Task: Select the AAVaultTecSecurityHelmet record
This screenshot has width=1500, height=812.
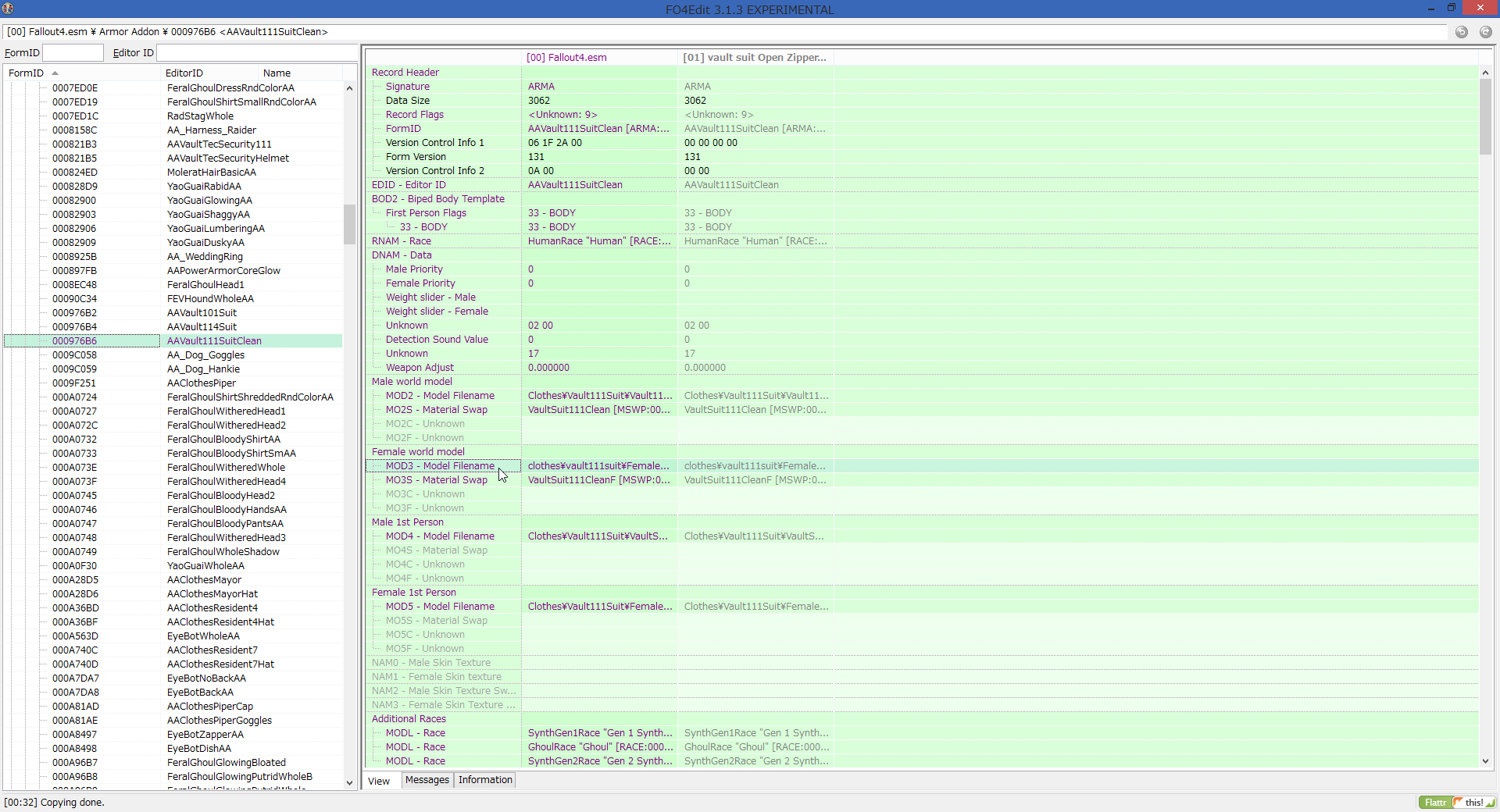Action: tap(228, 158)
